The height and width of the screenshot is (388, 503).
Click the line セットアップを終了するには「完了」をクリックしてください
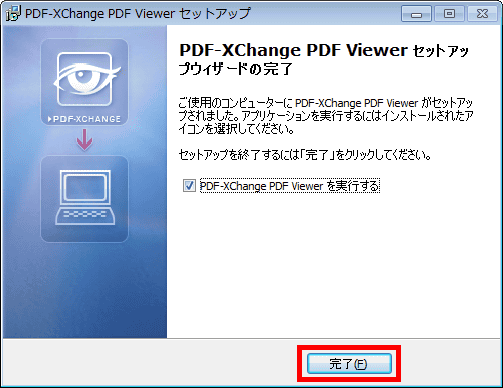305,155
